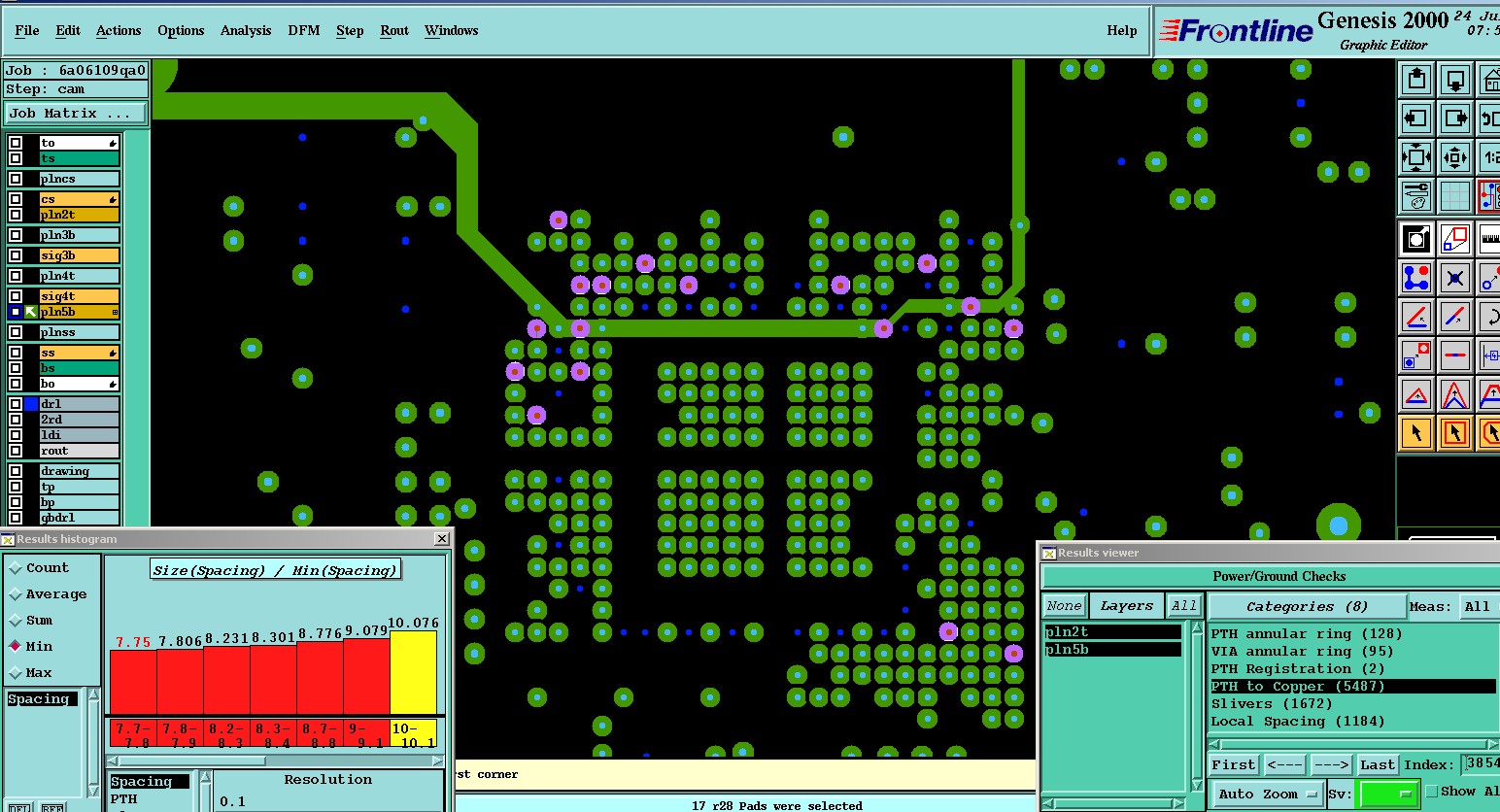The height and width of the screenshot is (812, 1500).
Task: Click the zoom-in shrink arrows icon
Action: tap(1454, 156)
